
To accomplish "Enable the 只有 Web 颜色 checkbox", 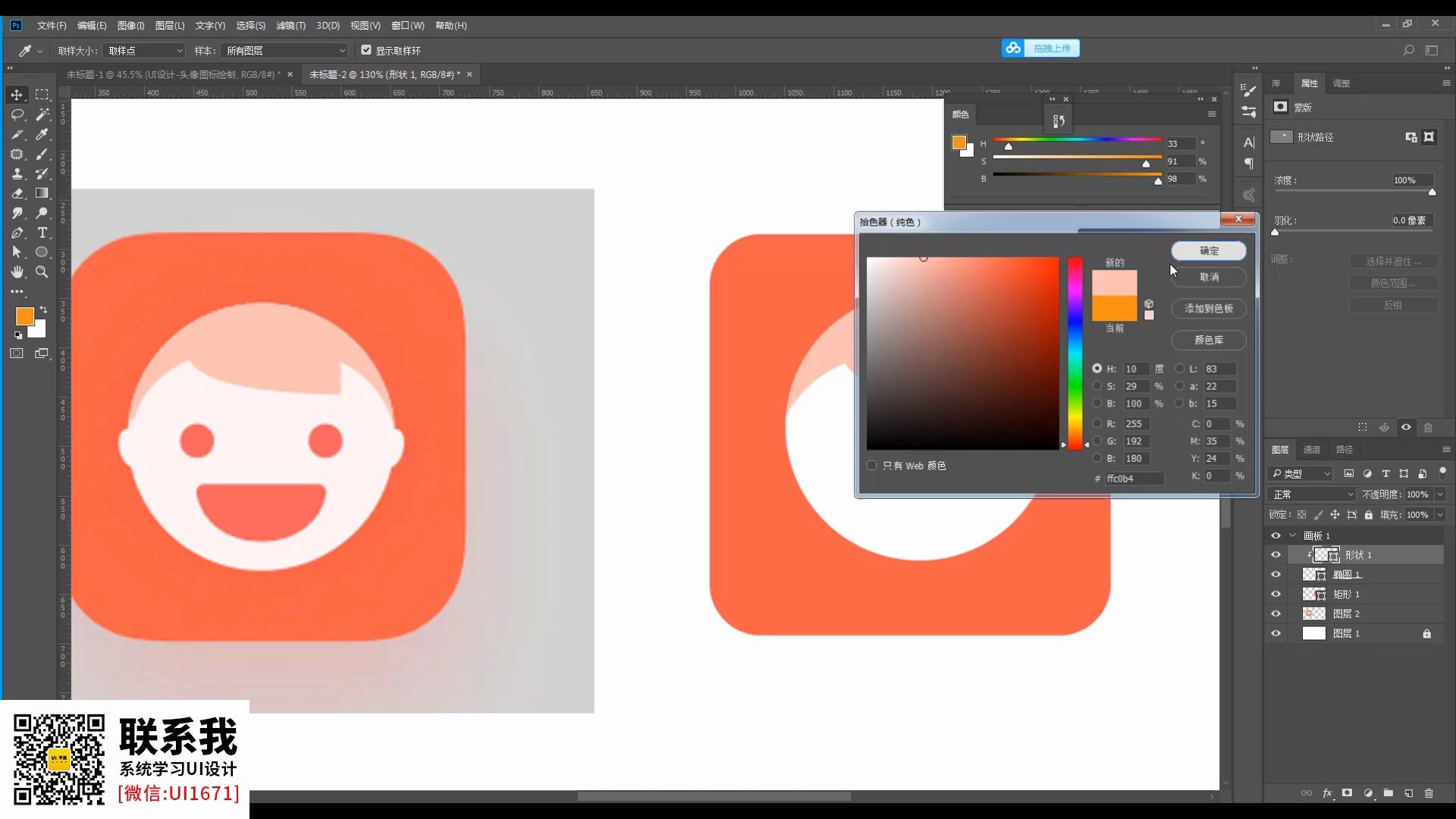I will tap(872, 466).
